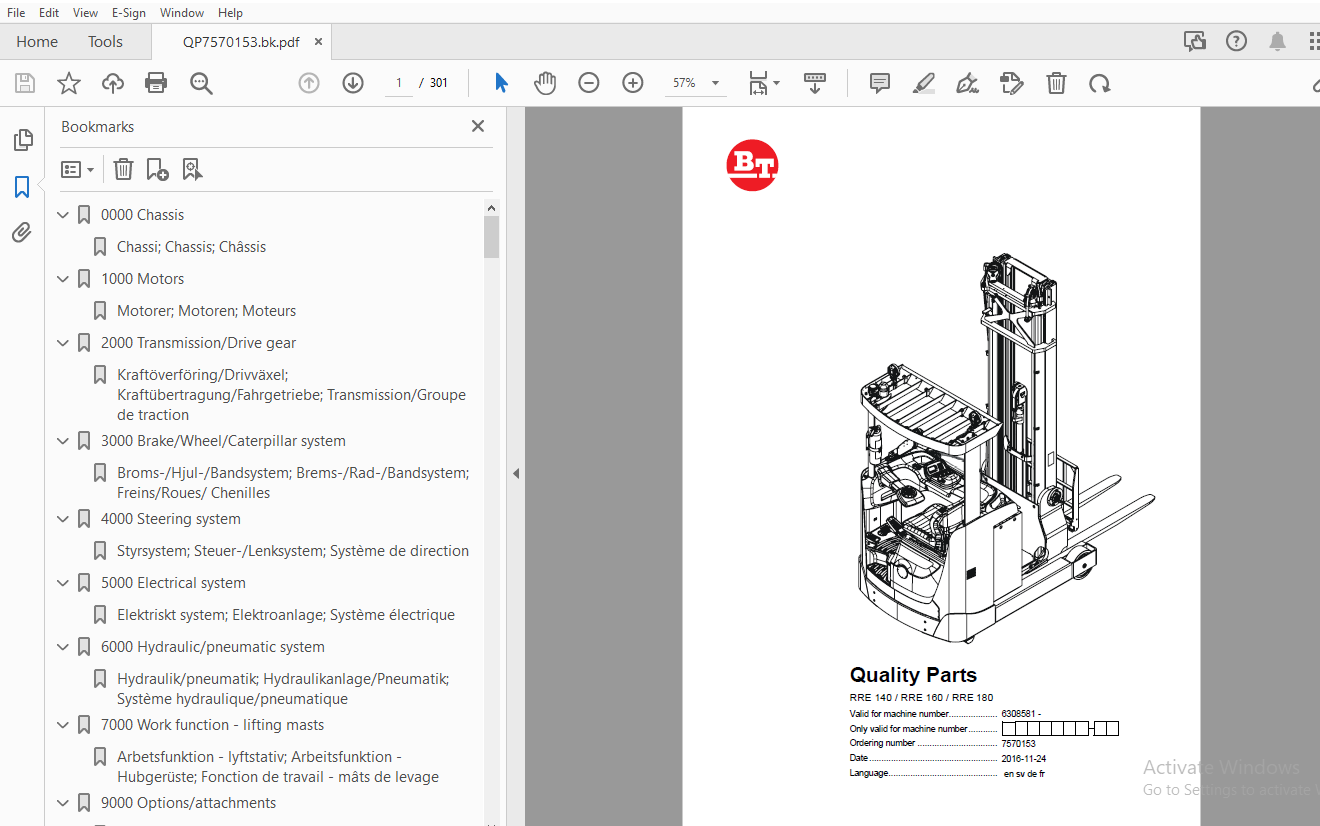This screenshot has height=826, width=1320.
Task: Add a new bookmark icon
Action: pos(157,169)
